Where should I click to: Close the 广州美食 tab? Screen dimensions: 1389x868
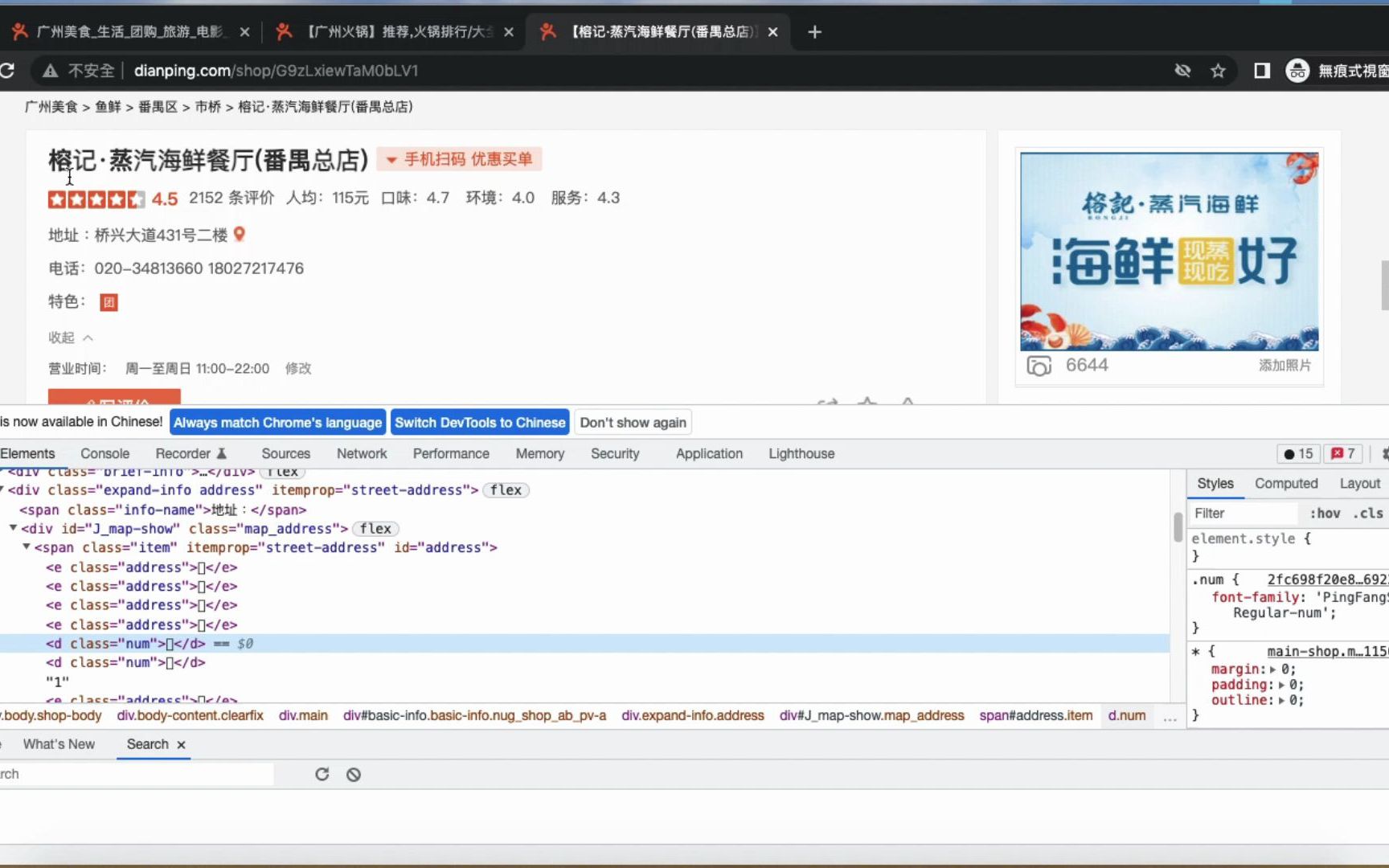[x=245, y=32]
